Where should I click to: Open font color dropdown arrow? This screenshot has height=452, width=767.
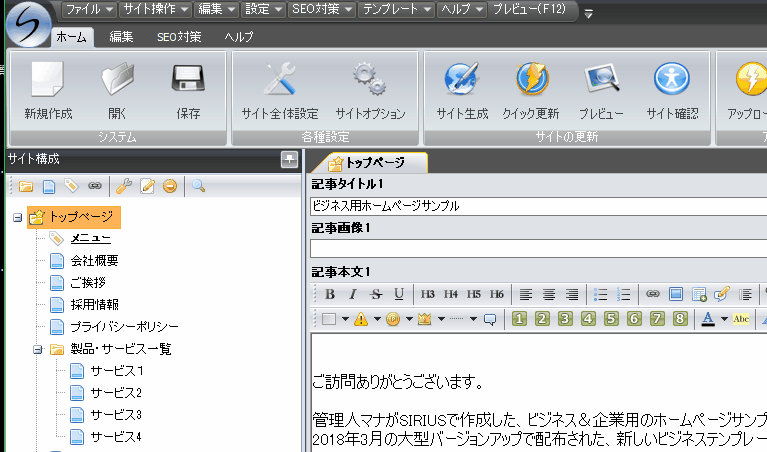[724, 319]
